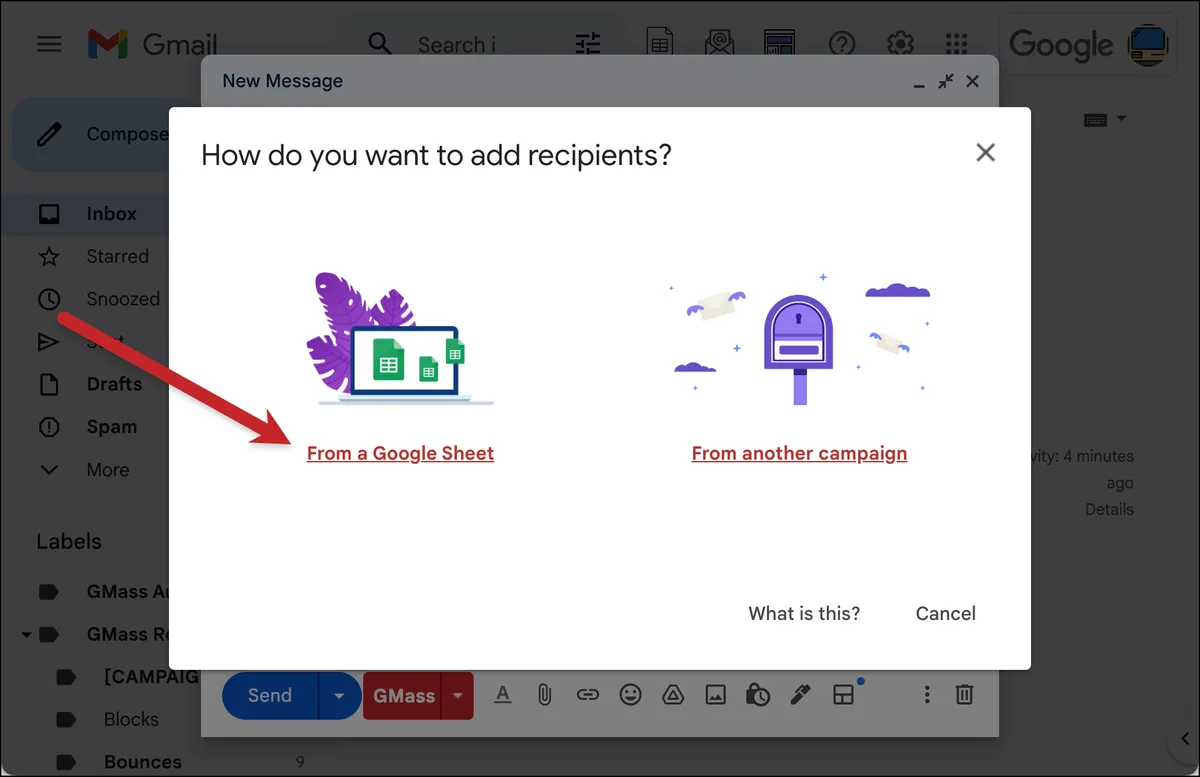Viewport: 1200px width, 777px height.
Task: Open the choose layout icon
Action: (x=844, y=694)
